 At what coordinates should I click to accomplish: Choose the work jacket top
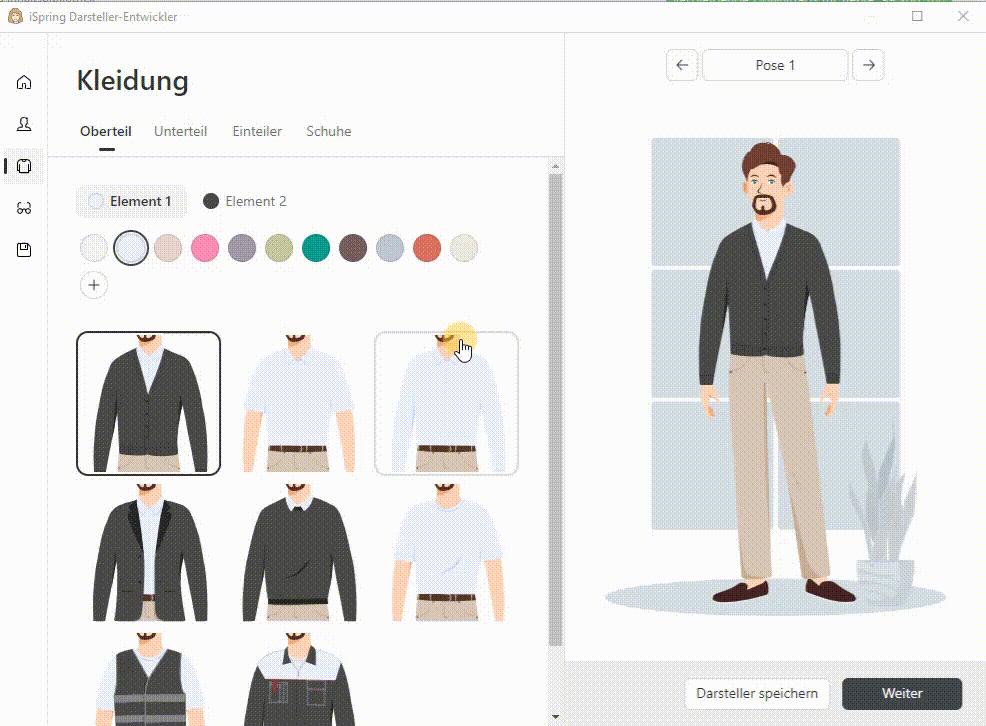click(298, 679)
